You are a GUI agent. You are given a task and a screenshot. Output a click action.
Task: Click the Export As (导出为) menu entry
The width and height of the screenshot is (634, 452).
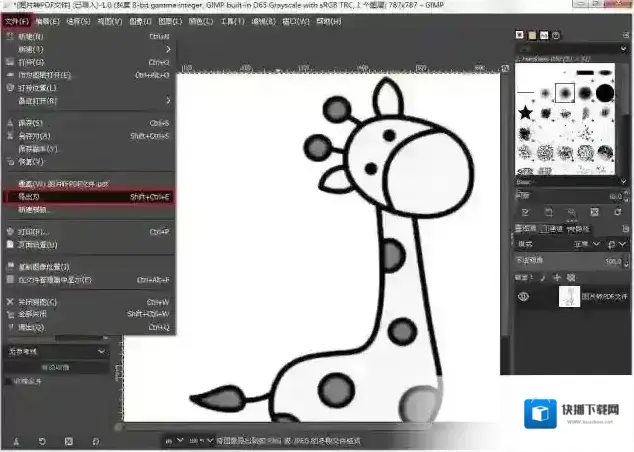pyautogui.click(x=40, y=197)
